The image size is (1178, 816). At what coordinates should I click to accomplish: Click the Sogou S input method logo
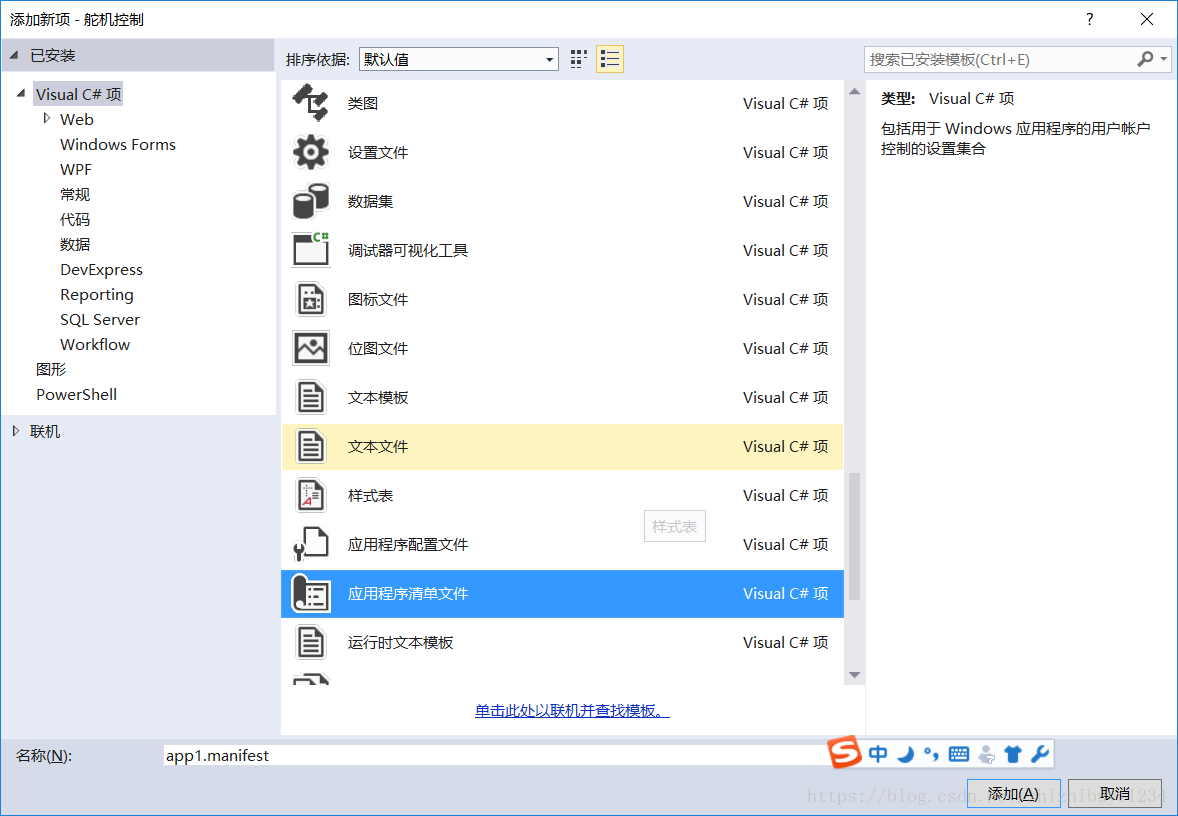[844, 752]
